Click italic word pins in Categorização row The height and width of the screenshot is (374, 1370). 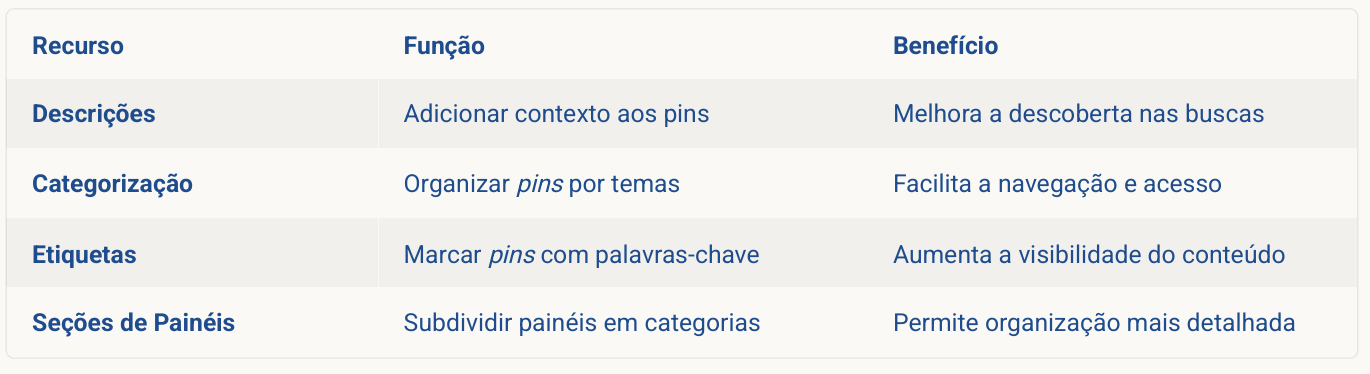pyautogui.click(x=539, y=185)
